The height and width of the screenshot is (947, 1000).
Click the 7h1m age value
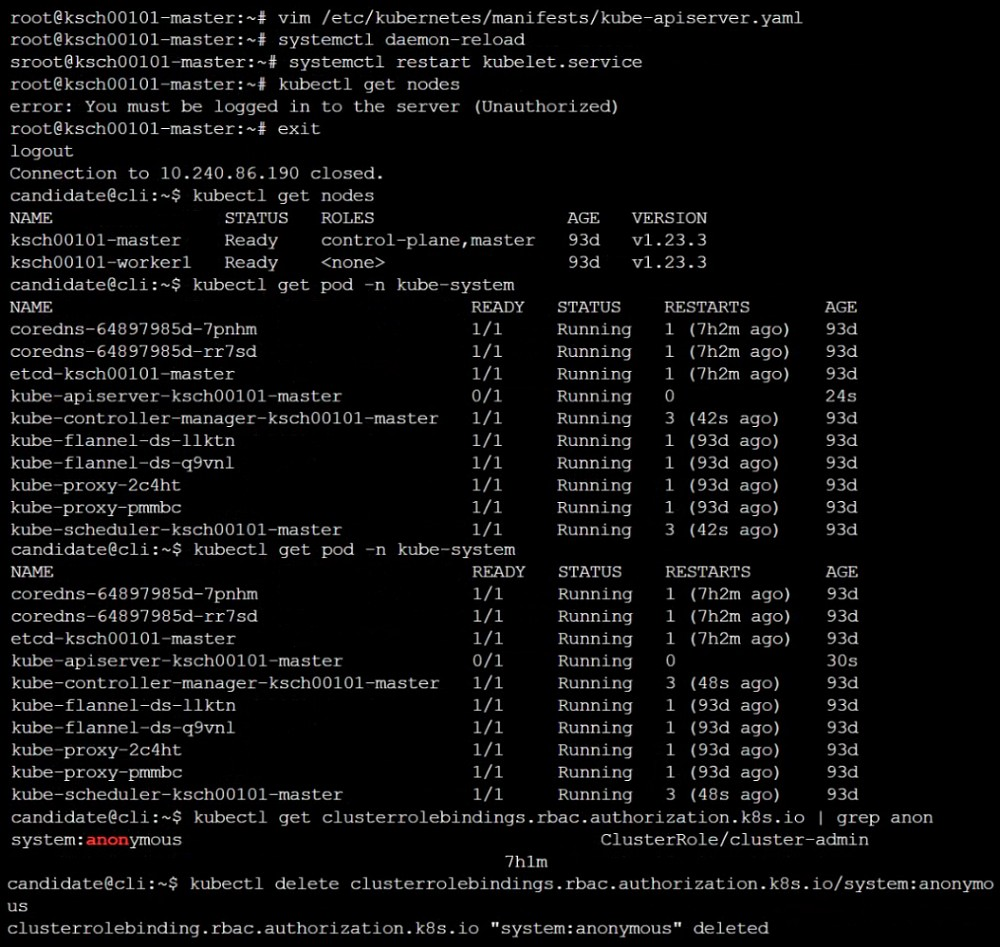526,861
